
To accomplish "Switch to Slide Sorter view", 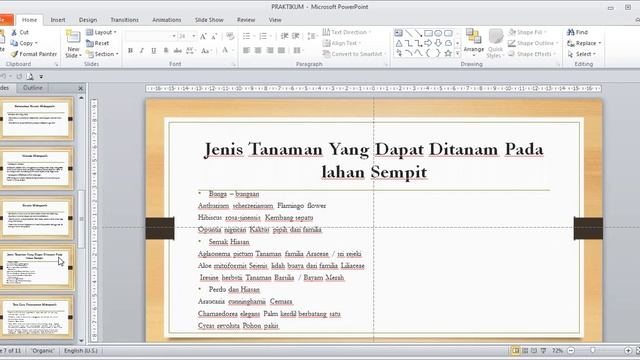I will pos(525,351).
